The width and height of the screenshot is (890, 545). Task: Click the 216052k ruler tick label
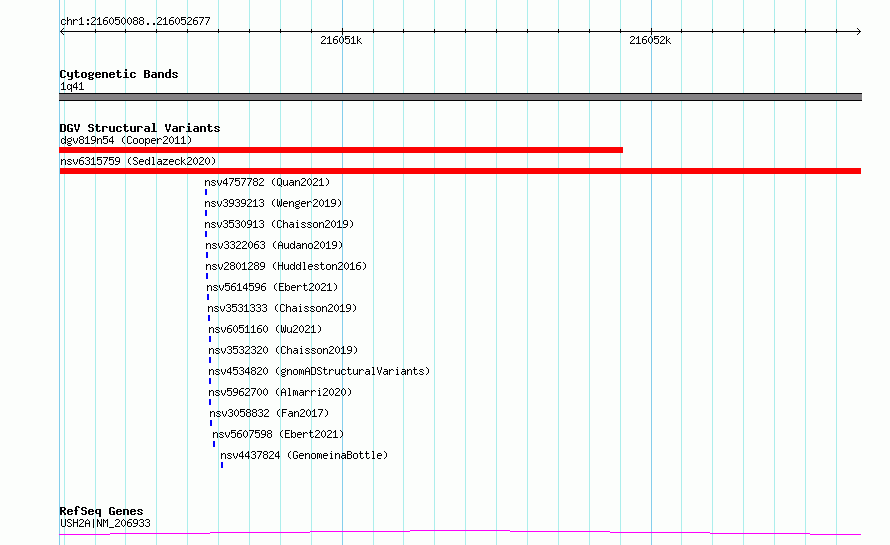pyautogui.click(x=650, y=40)
